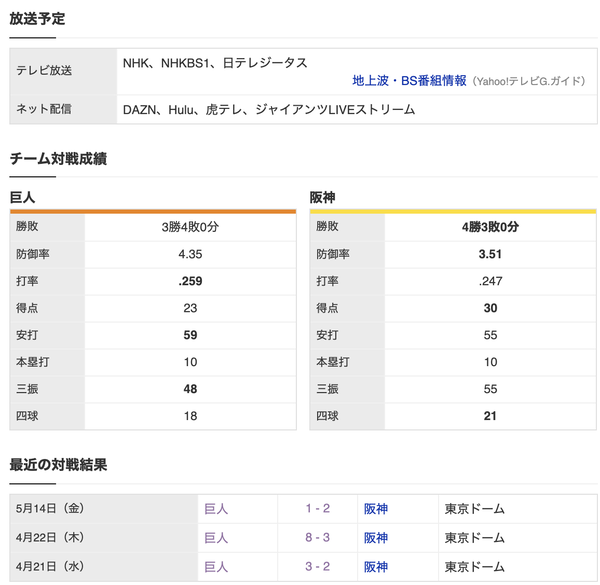Click the テレビ放送 row label
Screen dimensions: 600x585
[x=44, y=70]
